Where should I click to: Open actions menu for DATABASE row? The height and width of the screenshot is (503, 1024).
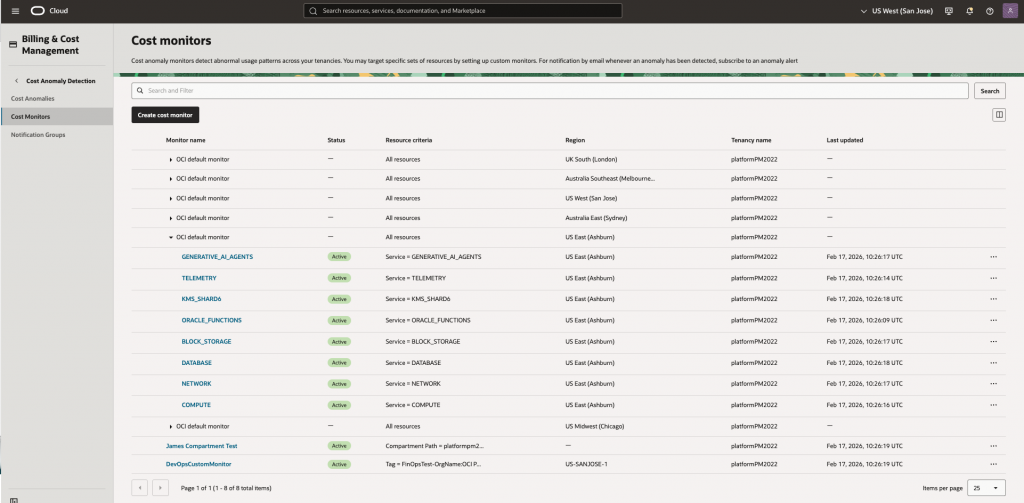993,363
